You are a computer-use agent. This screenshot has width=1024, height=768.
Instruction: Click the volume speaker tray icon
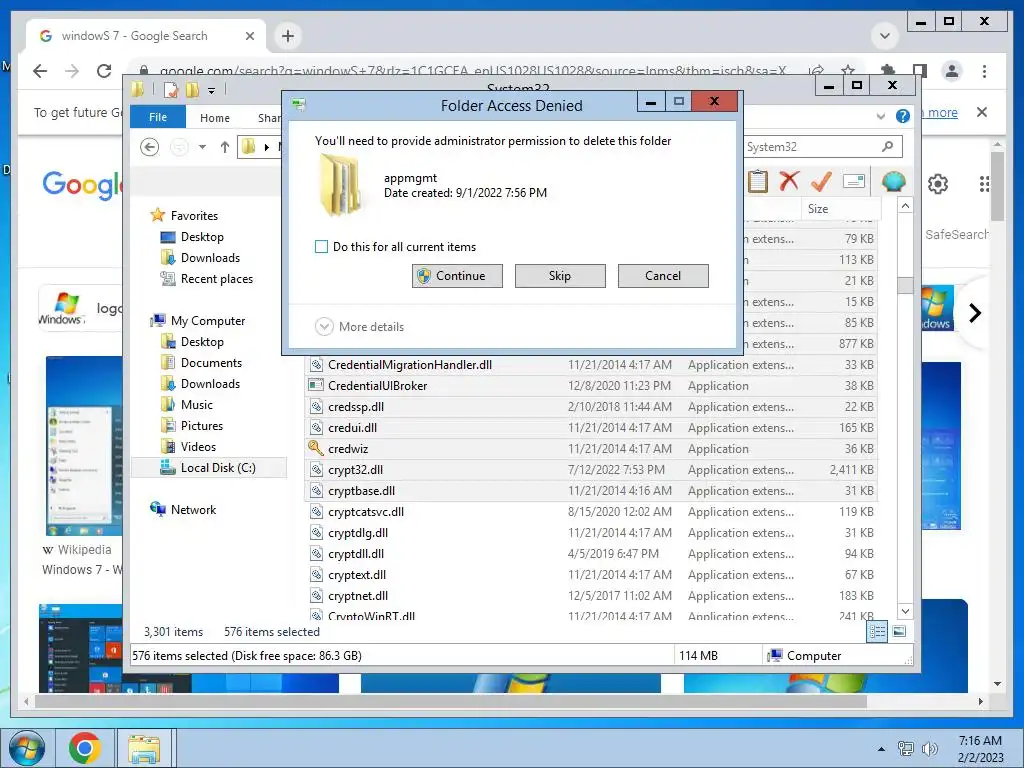tap(929, 749)
